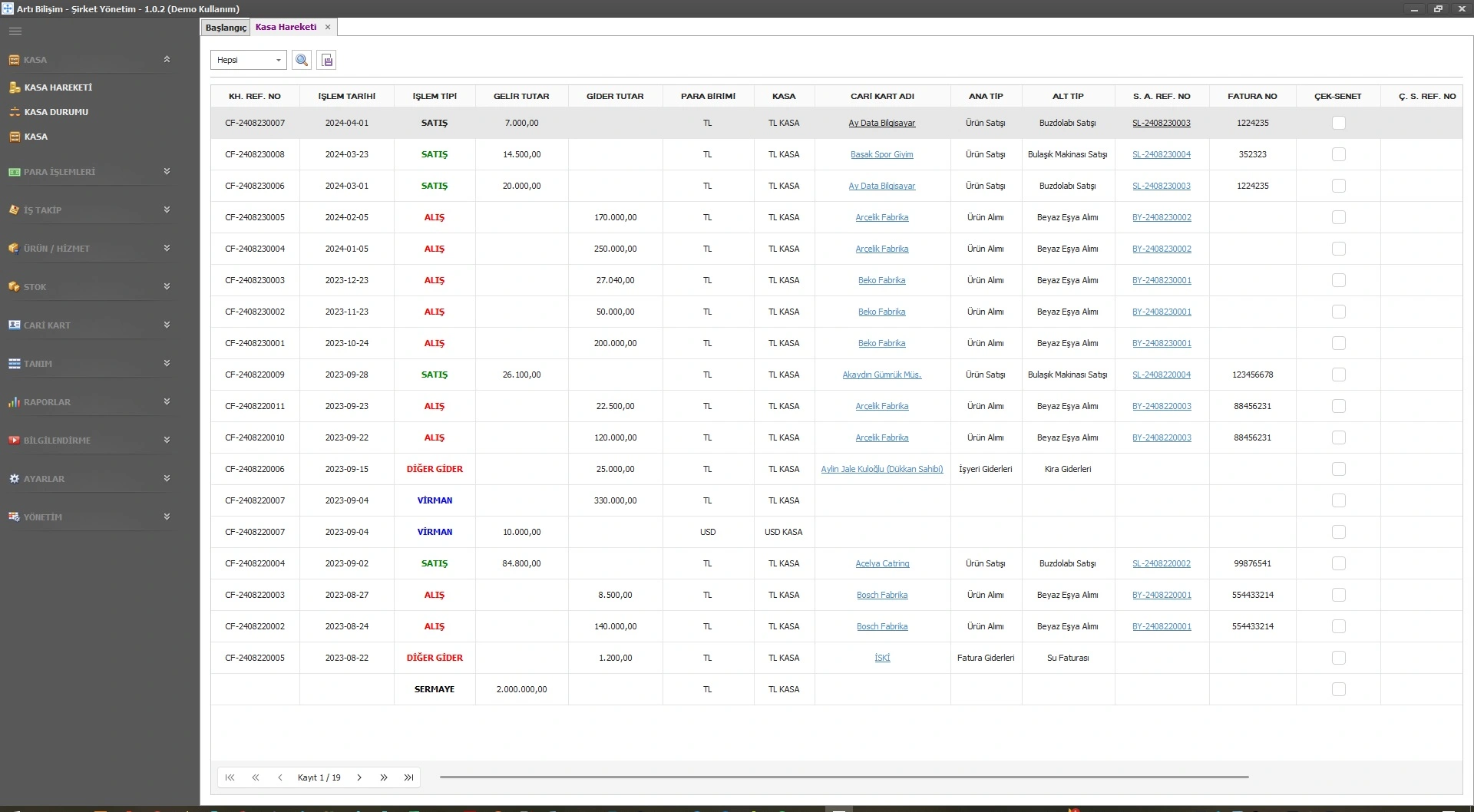Toggle Çek-Senet checkbox for CF-2408220006

[x=1338, y=469]
